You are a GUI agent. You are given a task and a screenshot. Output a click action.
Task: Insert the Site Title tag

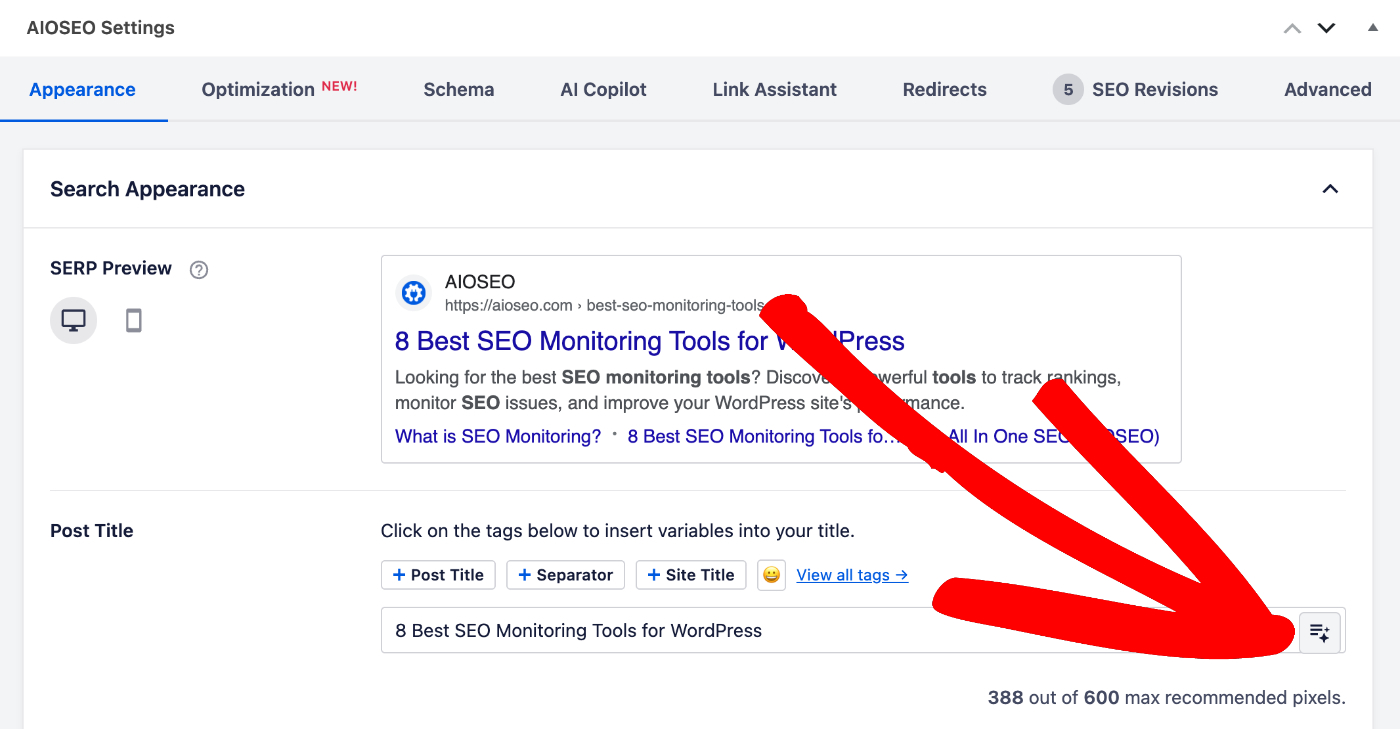(x=691, y=575)
